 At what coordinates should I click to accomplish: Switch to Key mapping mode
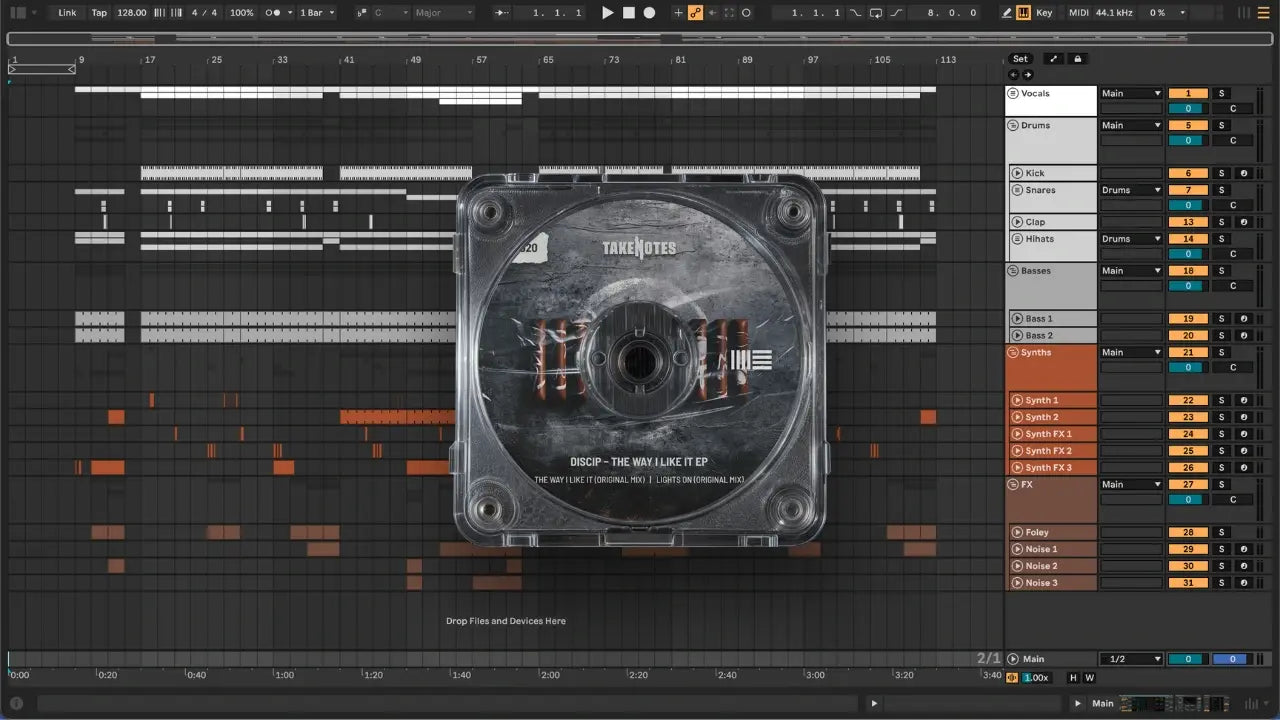click(x=1044, y=13)
